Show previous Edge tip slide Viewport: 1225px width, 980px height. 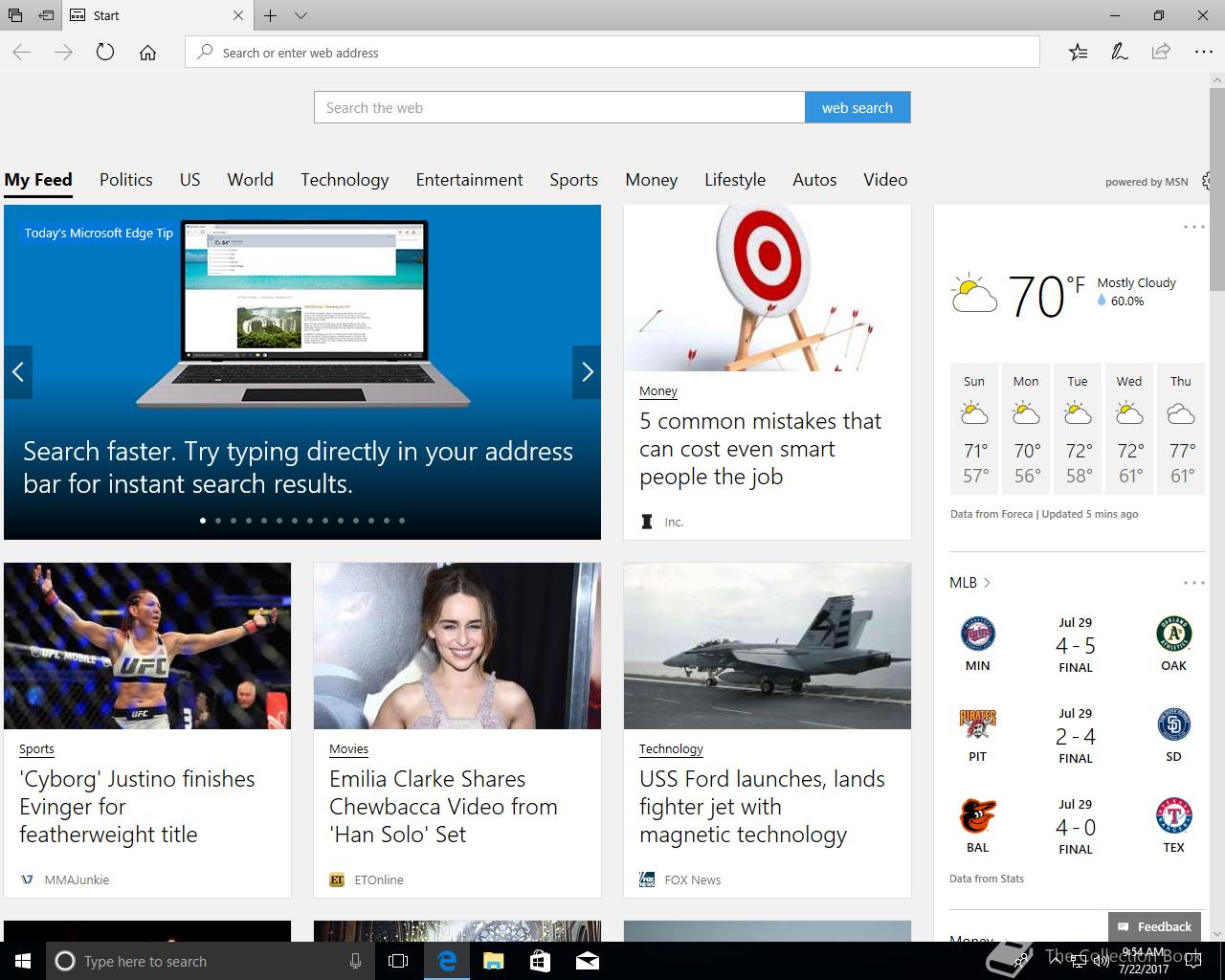coord(18,372)
